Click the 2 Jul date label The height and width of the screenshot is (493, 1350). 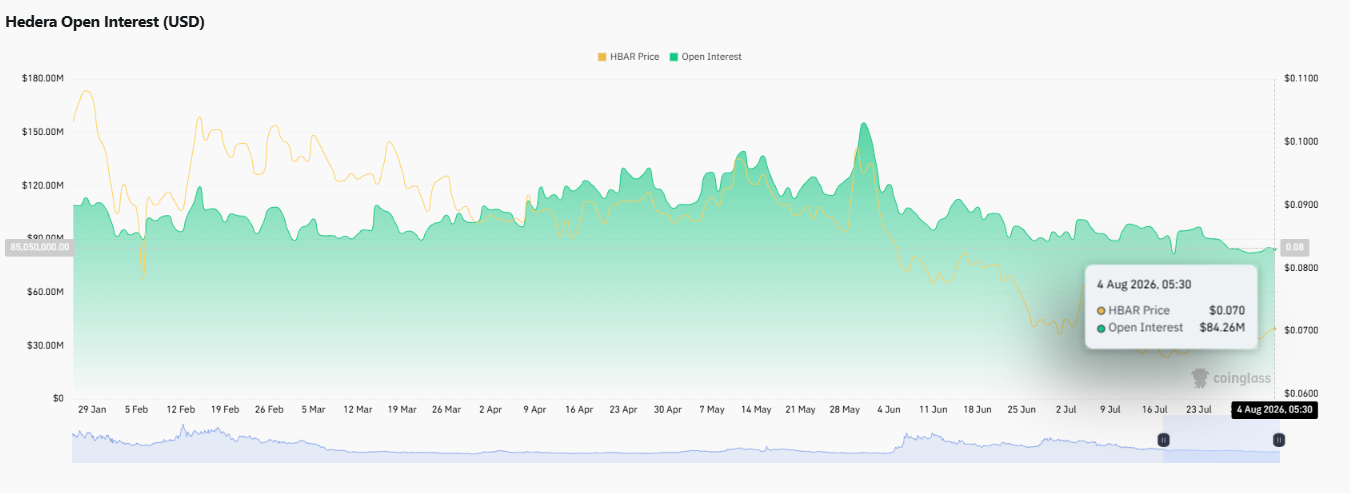[1066, 410]
